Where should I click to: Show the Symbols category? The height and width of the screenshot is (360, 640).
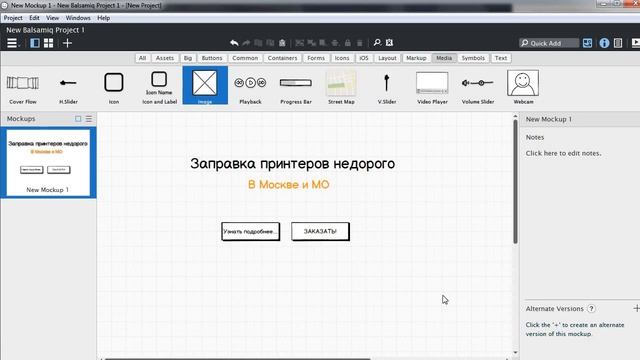pyautogui.click(x=473, y=58)
